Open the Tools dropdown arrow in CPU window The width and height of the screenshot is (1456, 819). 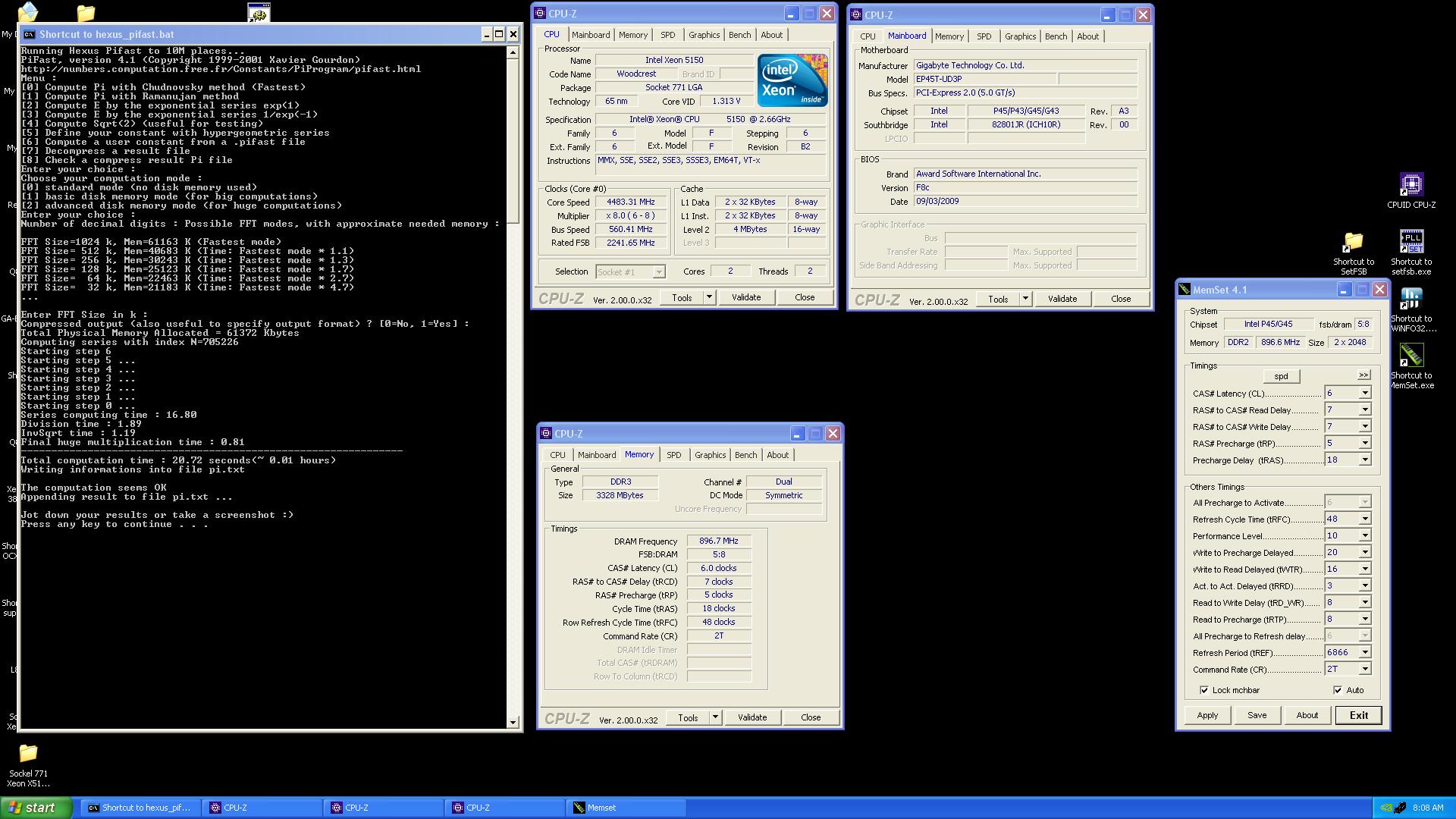click(709, 297)
